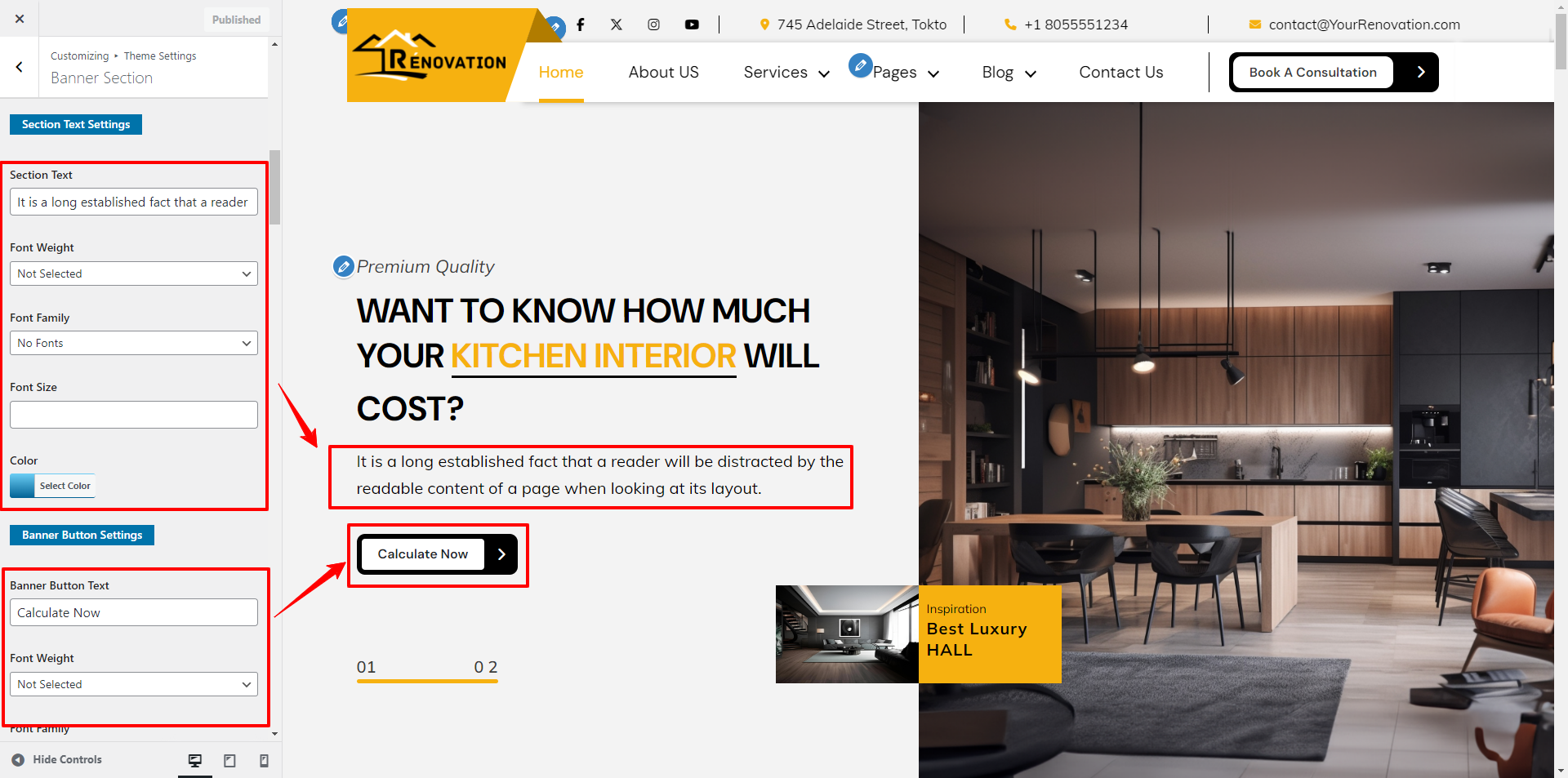Open Font Family No Fonts dropdown
1568x778 pixels.
point(134,343)
